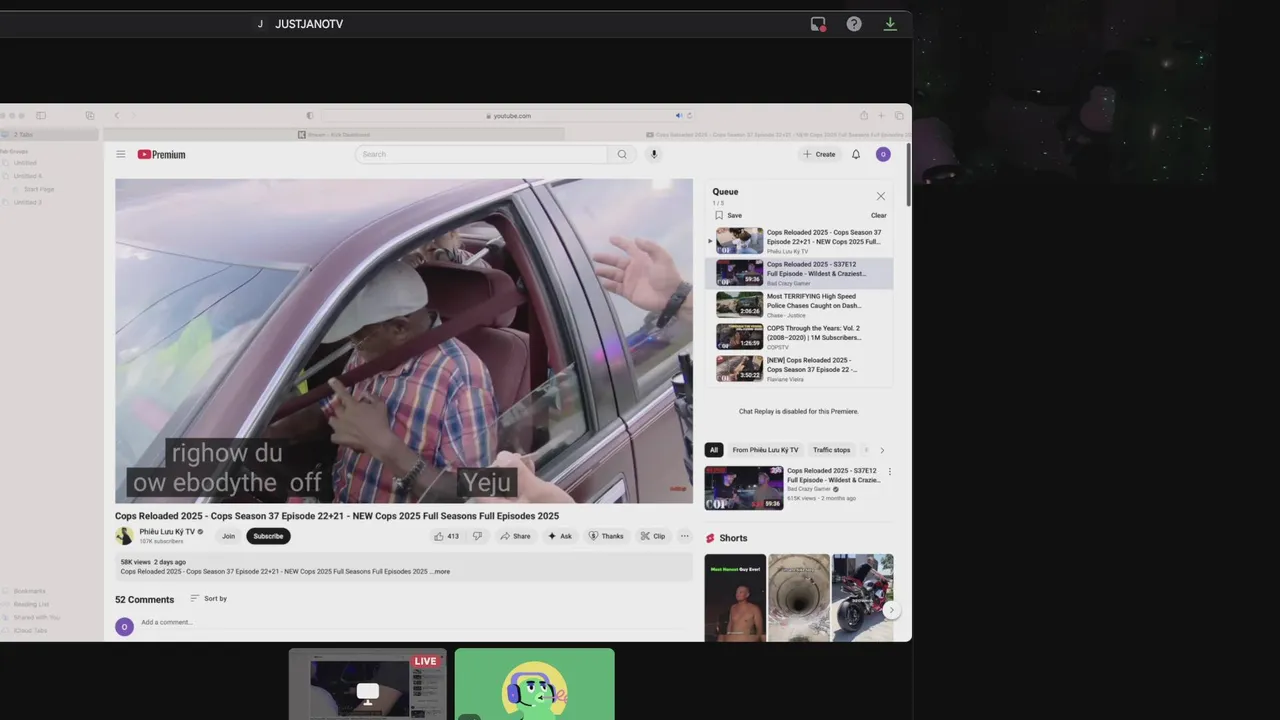Switch to Kick Dashboard Safari tab

pos(334,134)
